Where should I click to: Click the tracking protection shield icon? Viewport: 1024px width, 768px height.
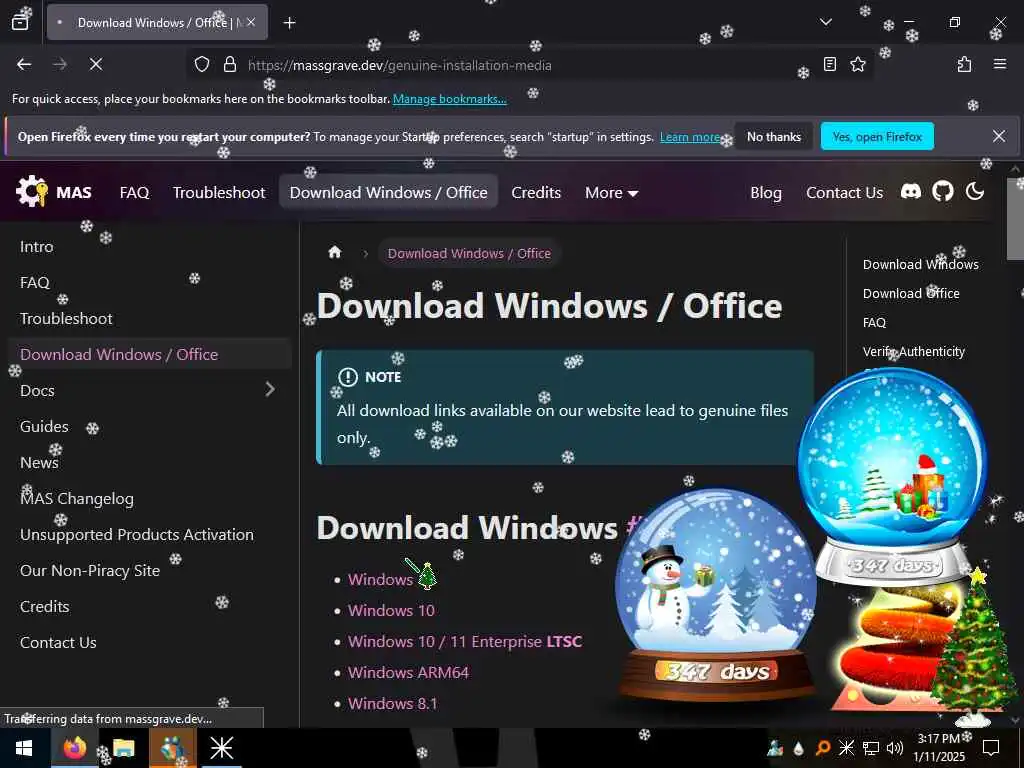(x=202, y=64)
